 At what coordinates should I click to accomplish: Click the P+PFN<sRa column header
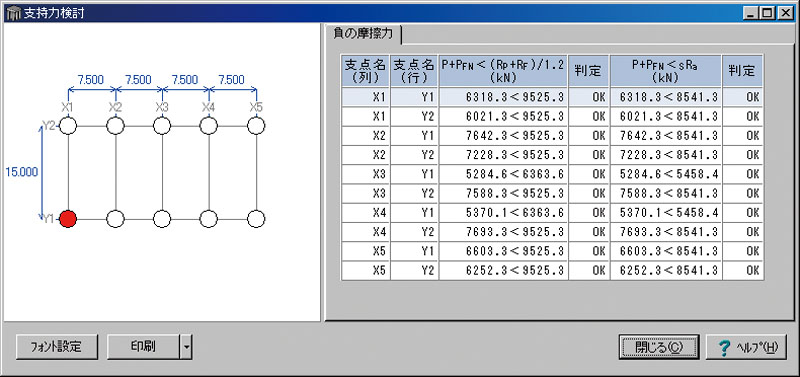pos(666,71)
